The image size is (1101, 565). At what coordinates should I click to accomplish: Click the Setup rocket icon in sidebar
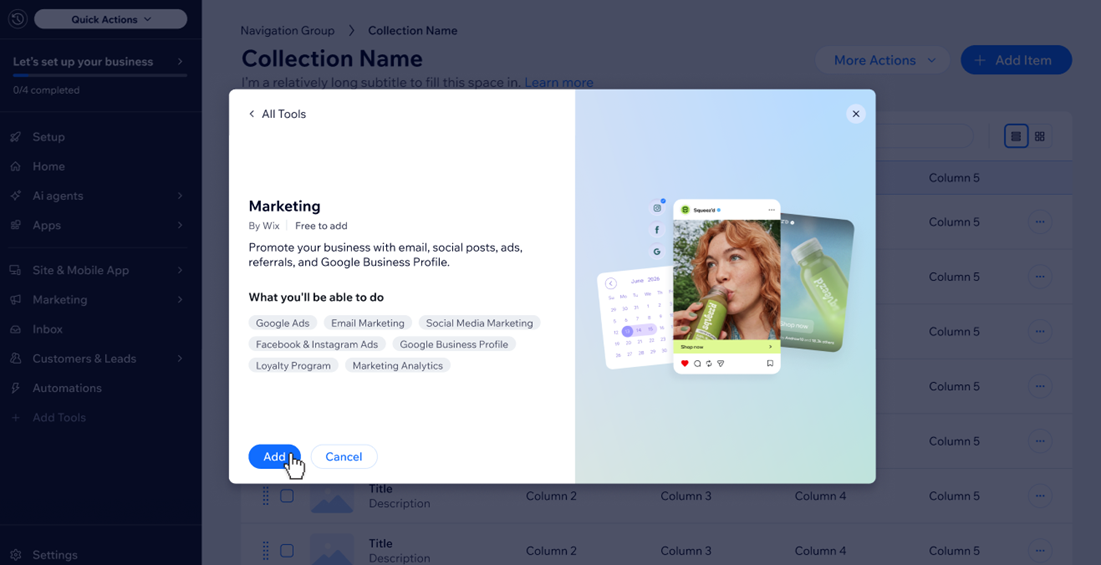click(15, 137)
